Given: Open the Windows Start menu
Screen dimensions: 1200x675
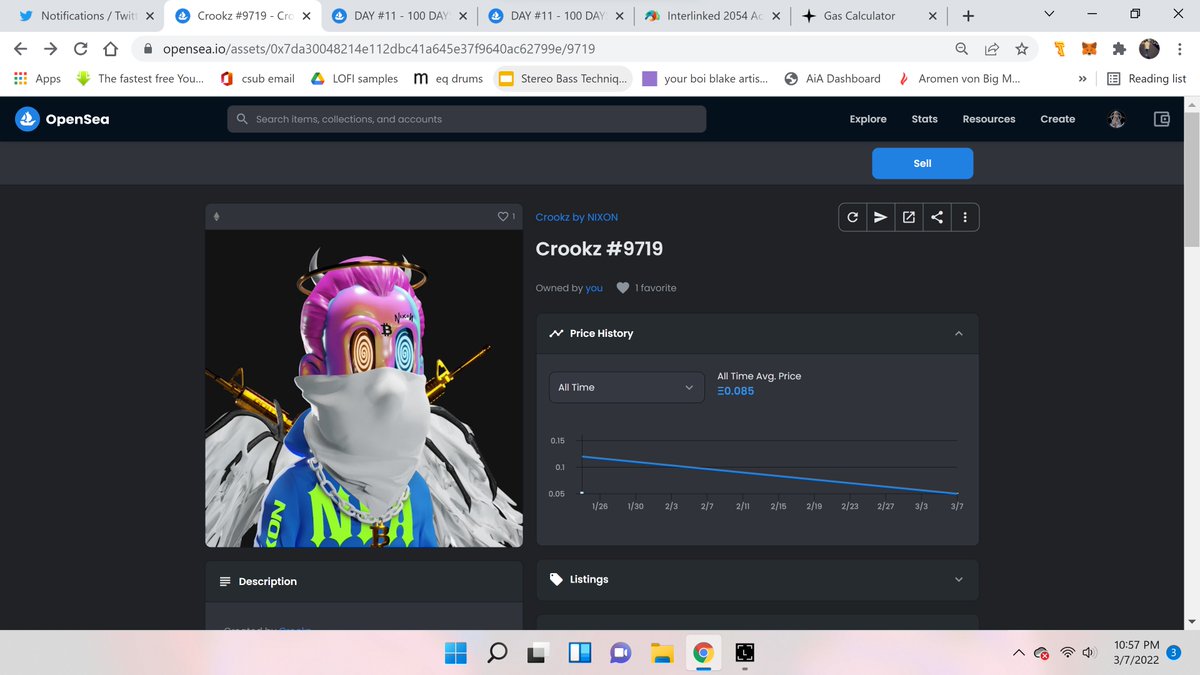Looking at the screenshot, I should coord(456,653).
